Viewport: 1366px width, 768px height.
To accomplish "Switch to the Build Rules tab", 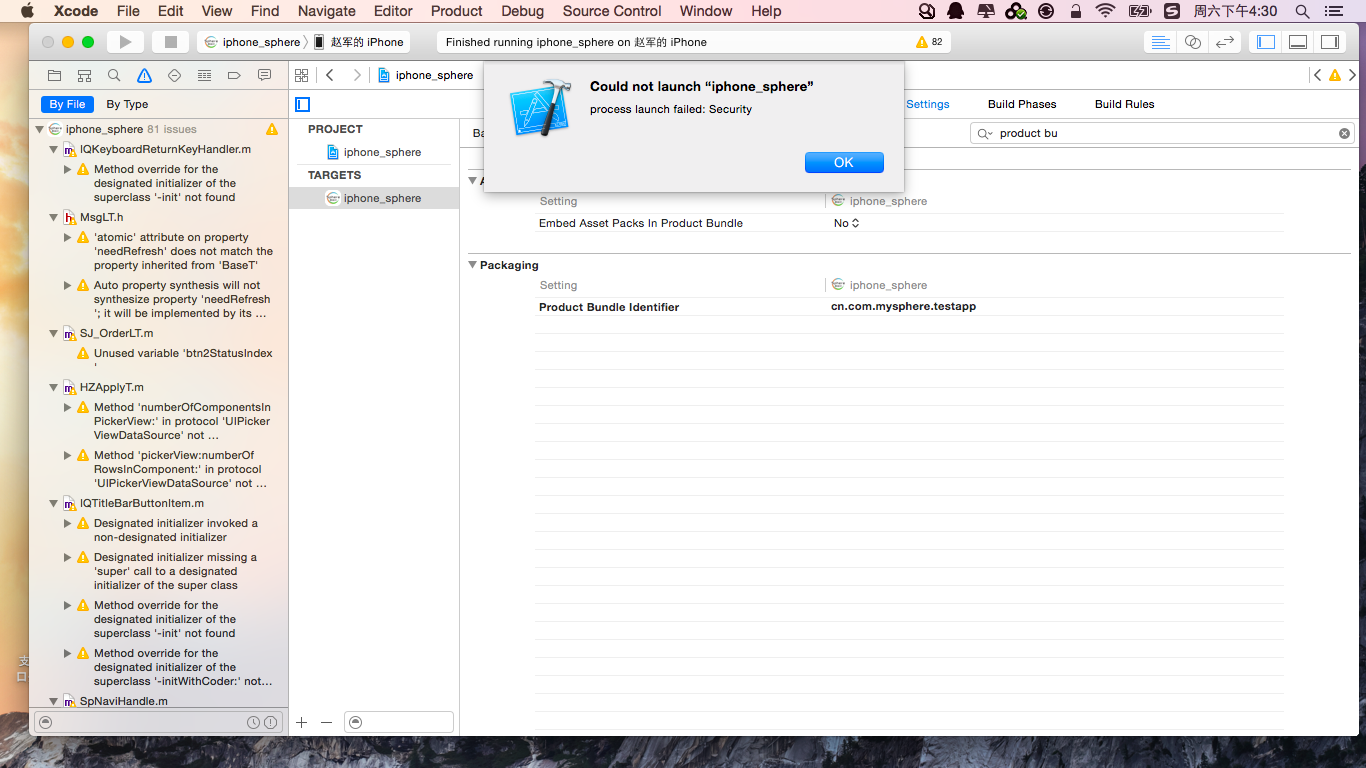I will click(1124, 104).
